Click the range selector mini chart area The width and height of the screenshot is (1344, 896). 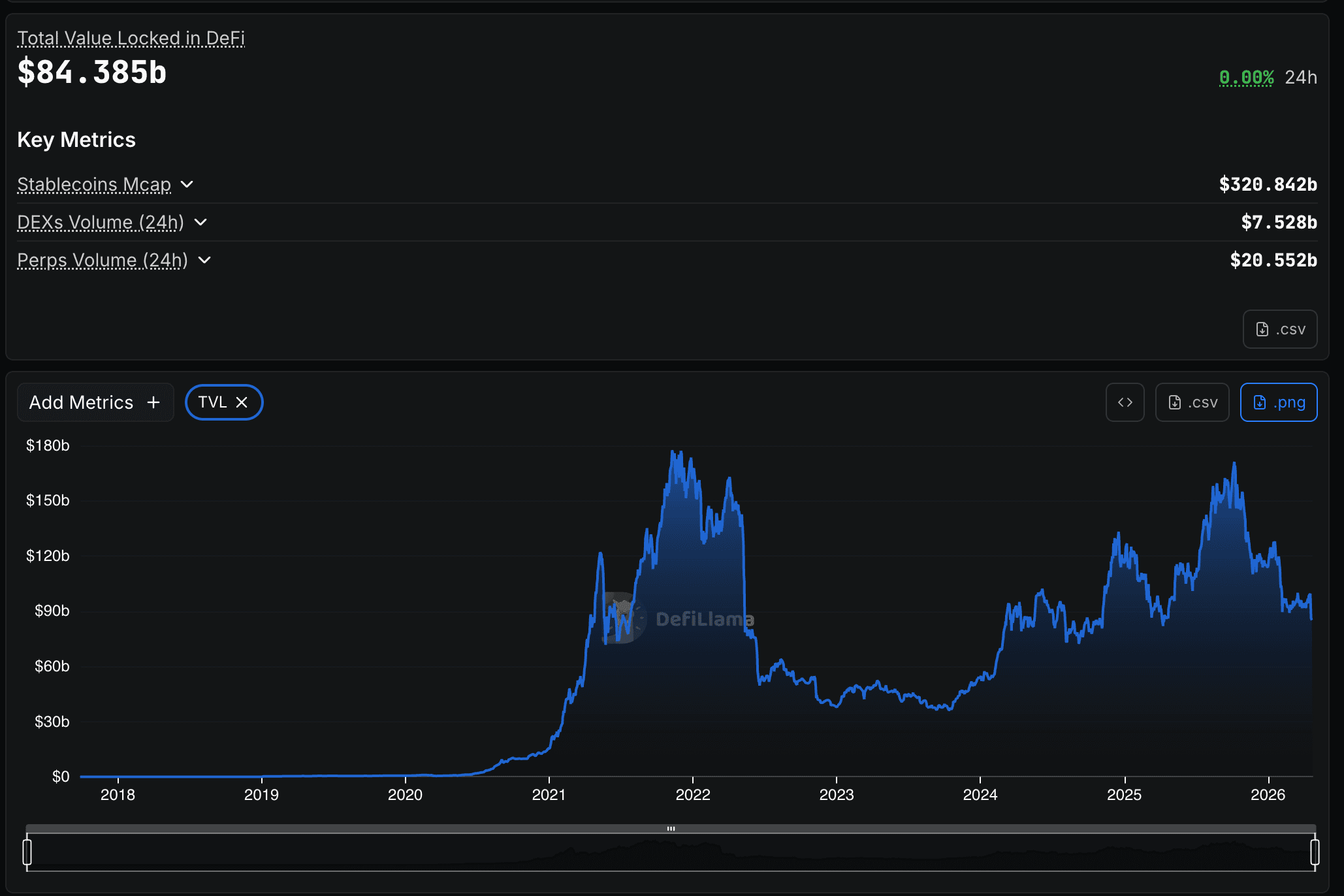671,852
